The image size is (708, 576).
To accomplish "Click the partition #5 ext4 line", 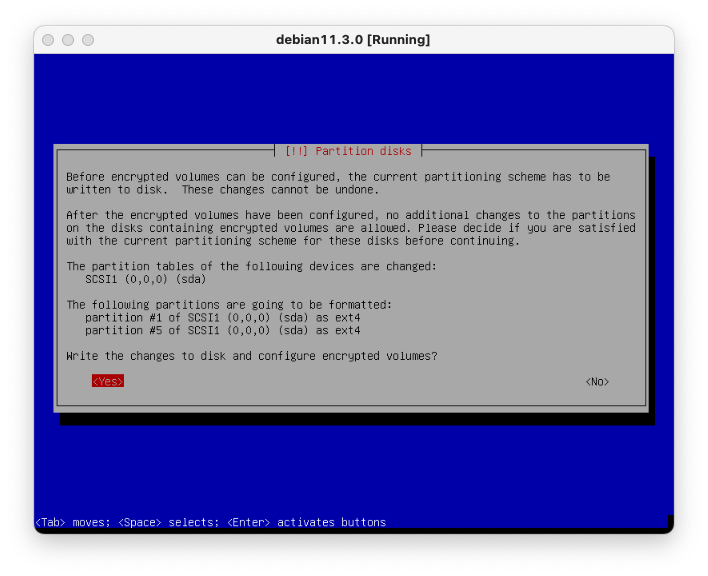I will 222,330.
